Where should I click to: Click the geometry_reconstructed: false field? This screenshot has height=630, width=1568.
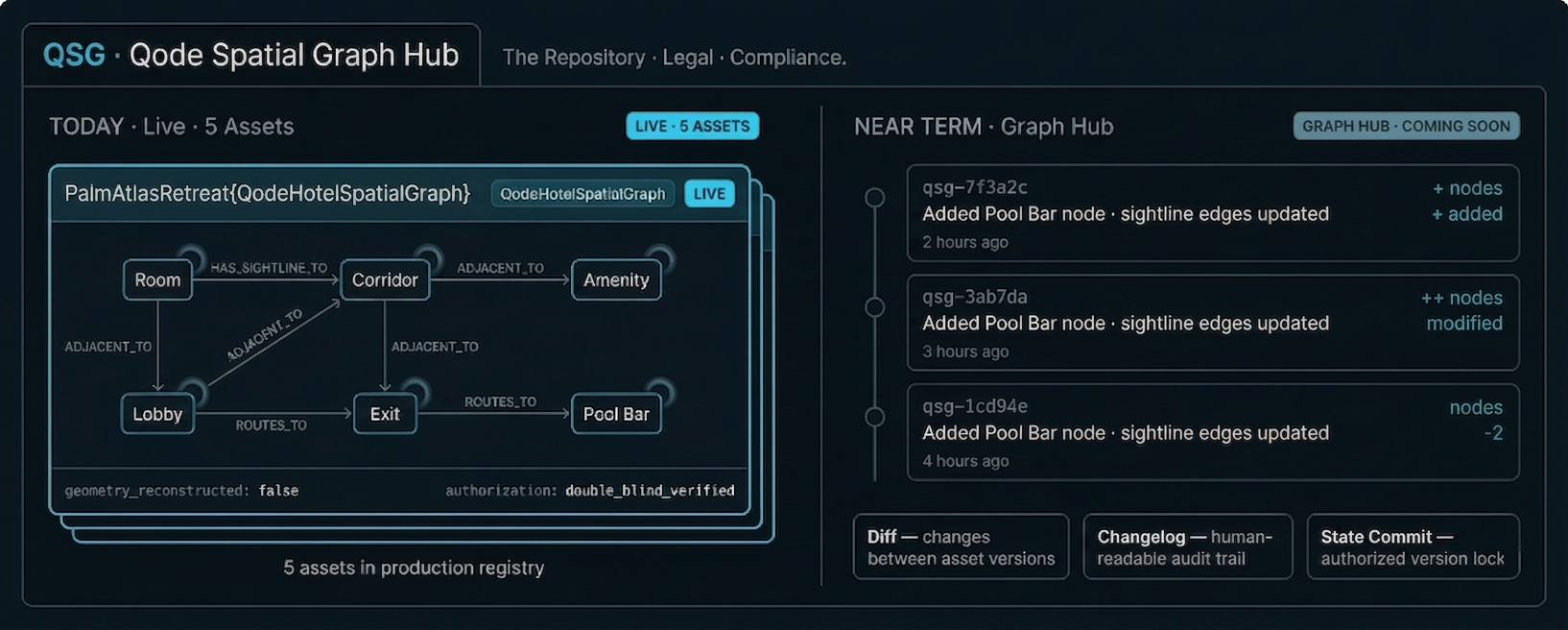pyautogui.click(x=181, y=491)
